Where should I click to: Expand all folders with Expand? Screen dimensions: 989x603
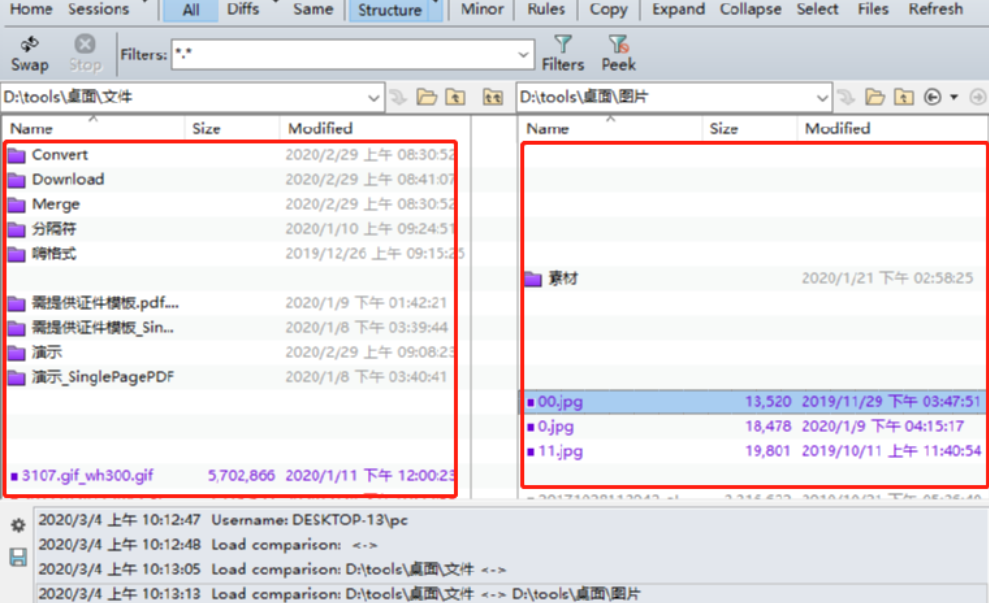[678, 9]
